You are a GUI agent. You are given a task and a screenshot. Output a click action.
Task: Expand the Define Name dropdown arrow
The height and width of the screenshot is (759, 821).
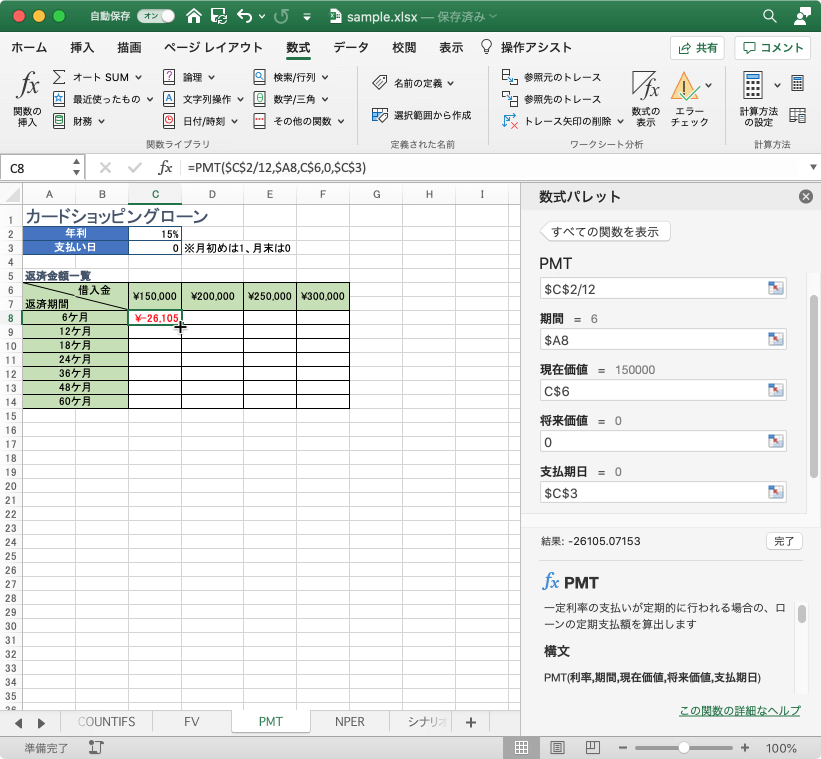[451, 83]
